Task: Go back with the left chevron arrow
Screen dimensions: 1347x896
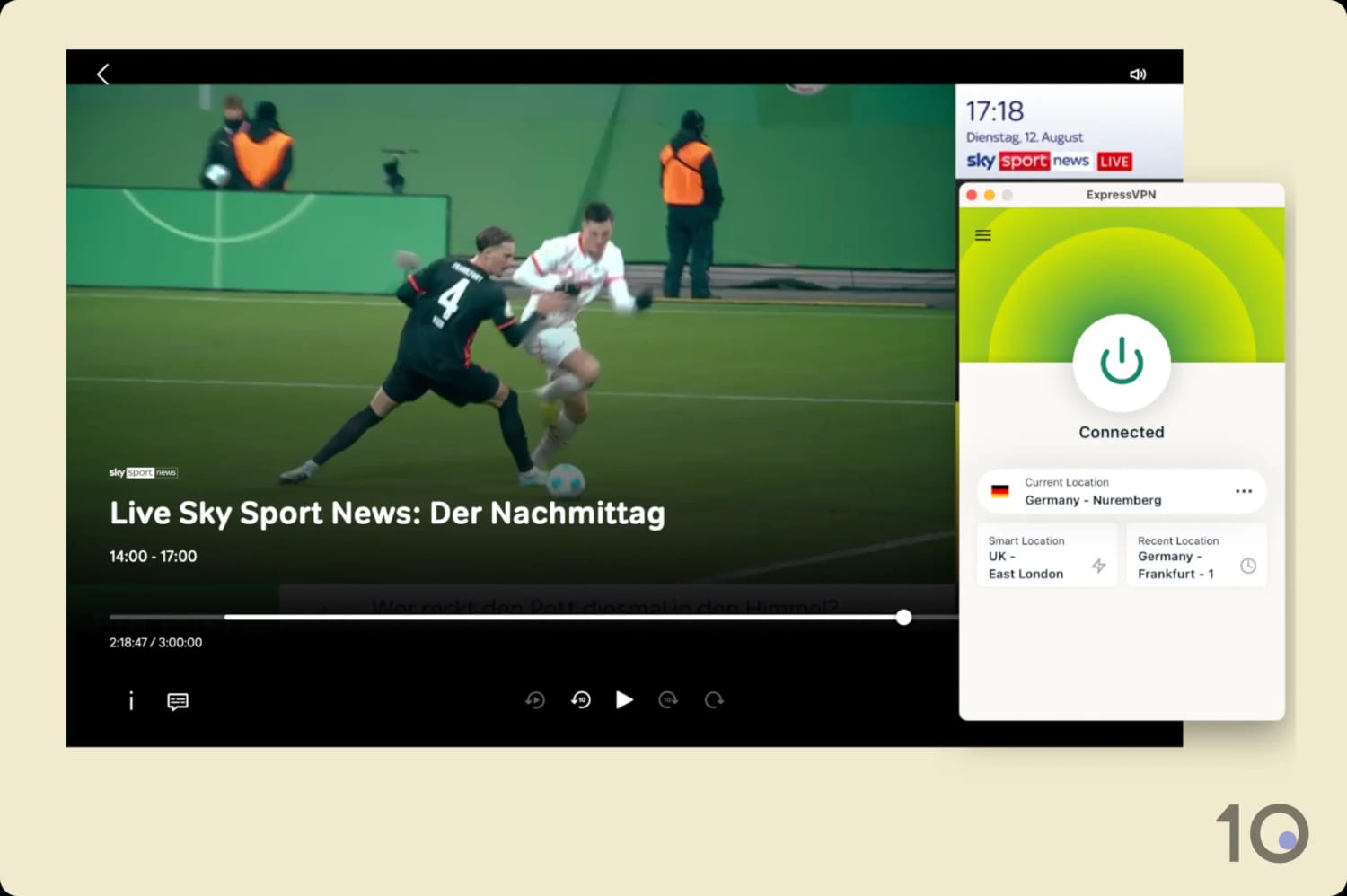Action: [103, 74]
